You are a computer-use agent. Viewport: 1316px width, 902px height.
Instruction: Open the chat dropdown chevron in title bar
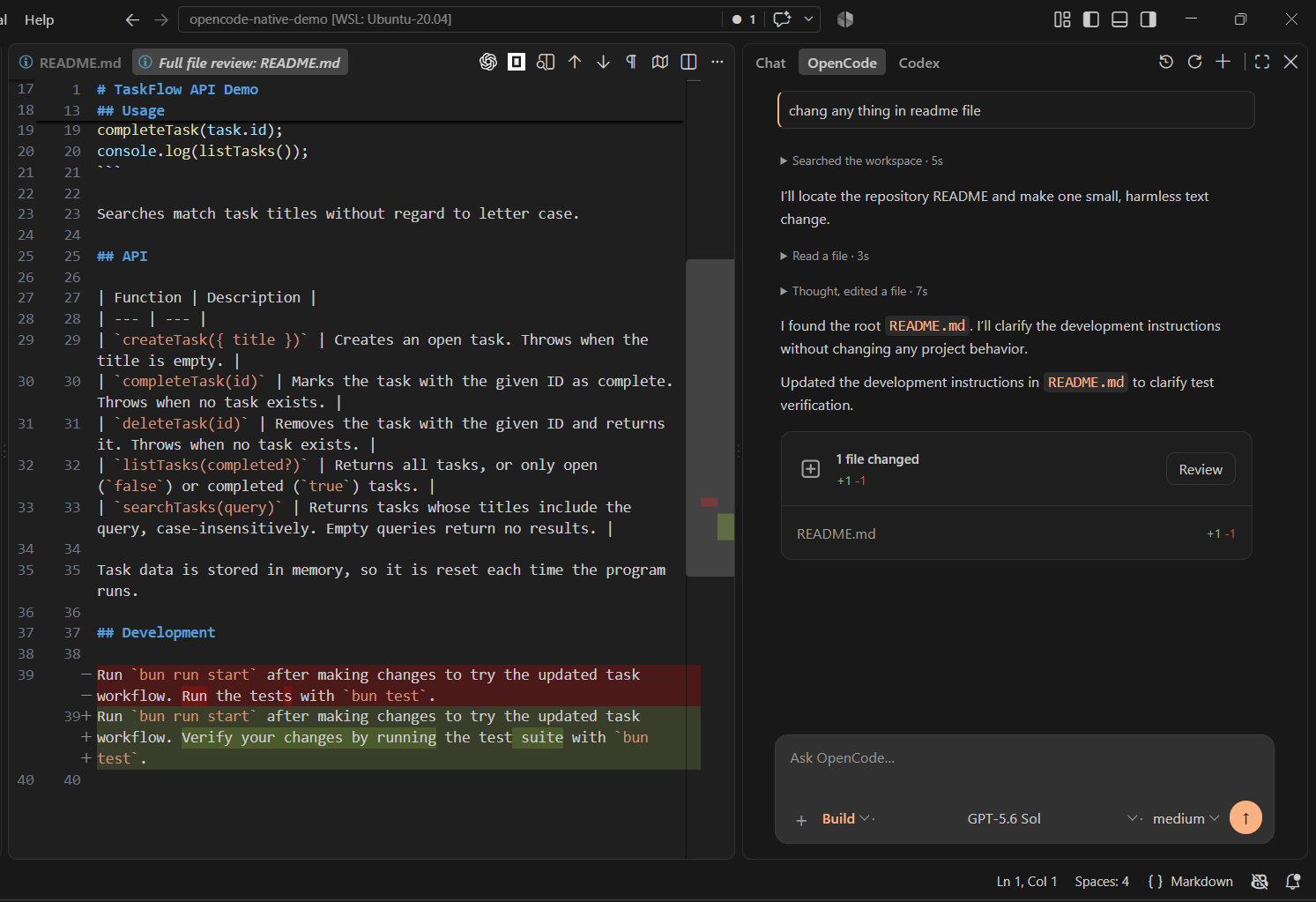pos(808,19)
